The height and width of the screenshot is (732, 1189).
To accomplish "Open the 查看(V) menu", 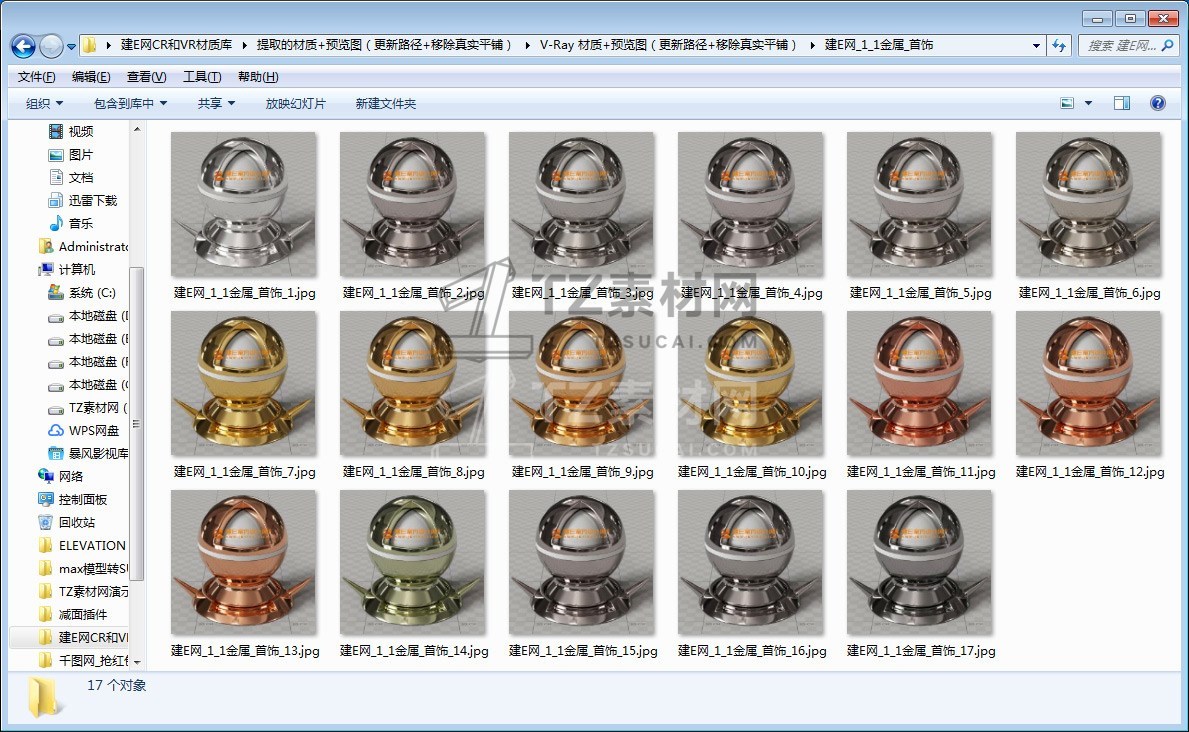I will 146,77.
